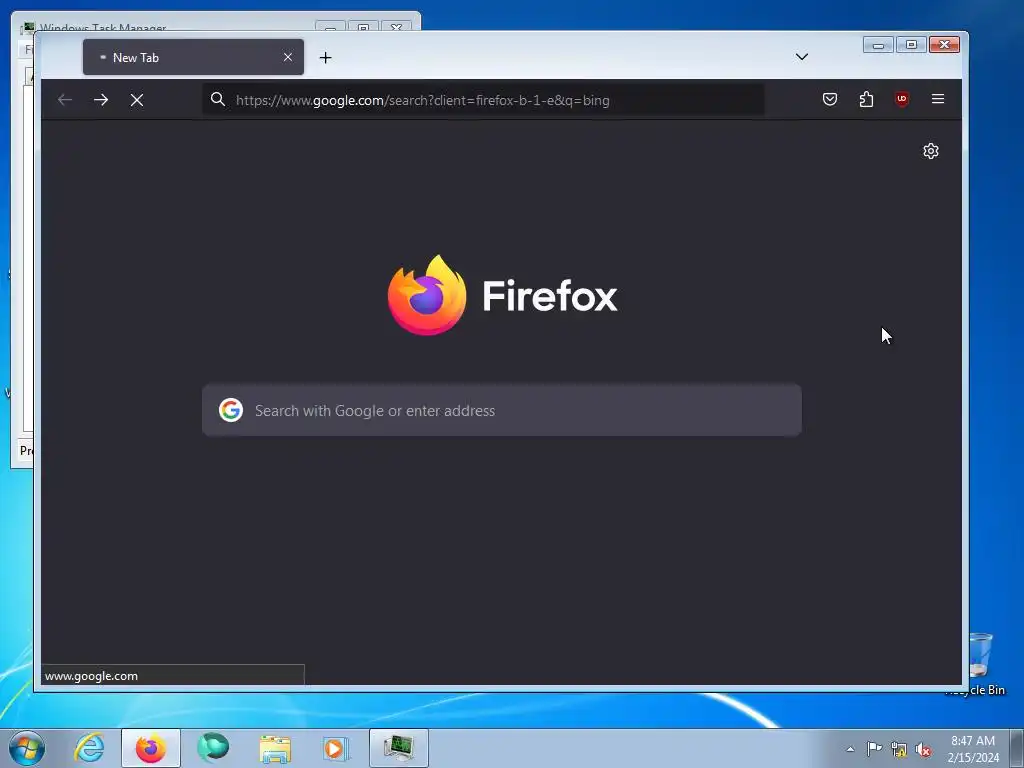The height and width of the screenshot is (768, 1024).
Task: Show hidden tray icons arrow
Action: point(850,749)
